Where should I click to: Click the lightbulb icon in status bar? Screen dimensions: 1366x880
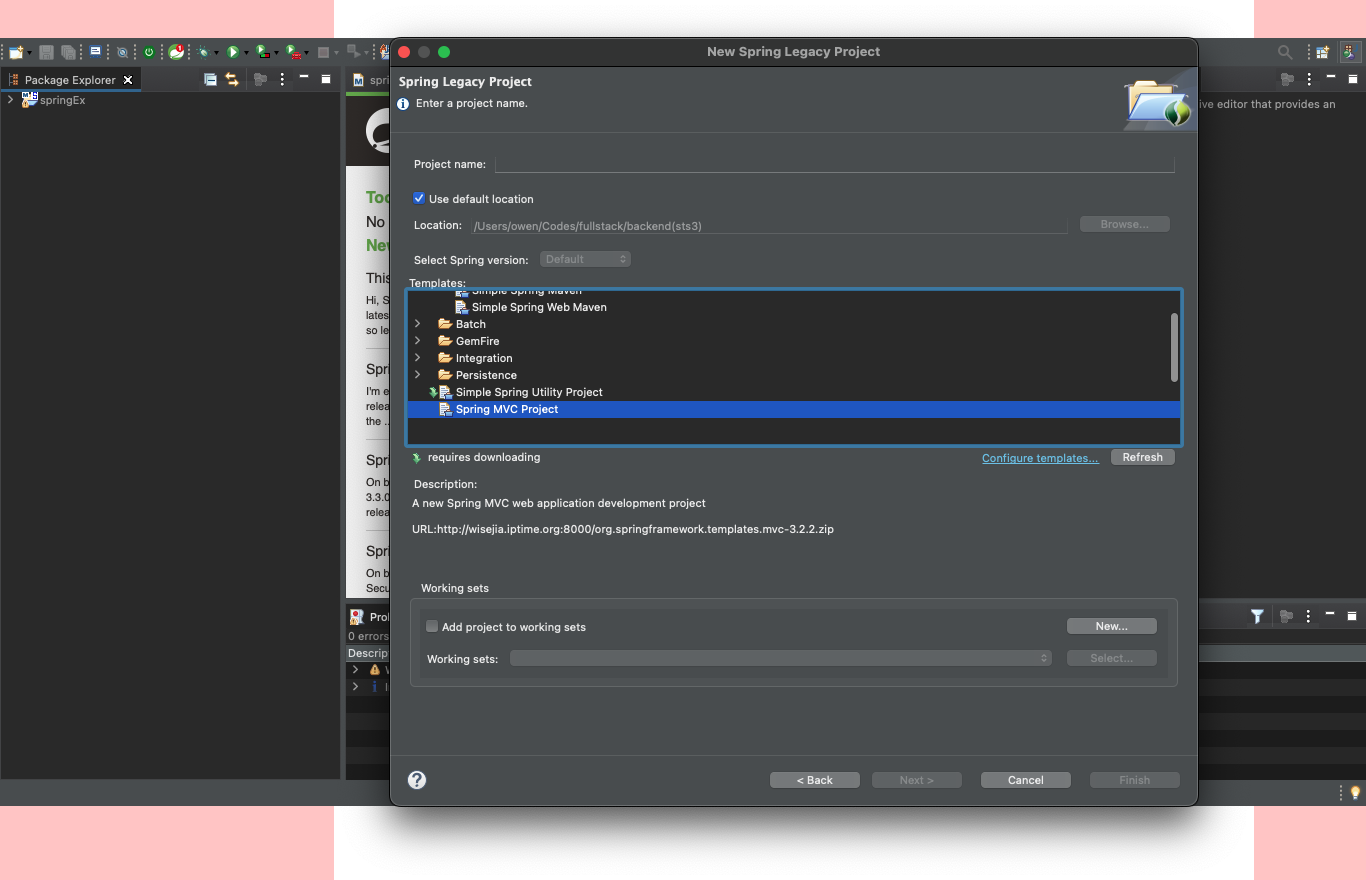pyautogui.click(x=1356, y=792)
